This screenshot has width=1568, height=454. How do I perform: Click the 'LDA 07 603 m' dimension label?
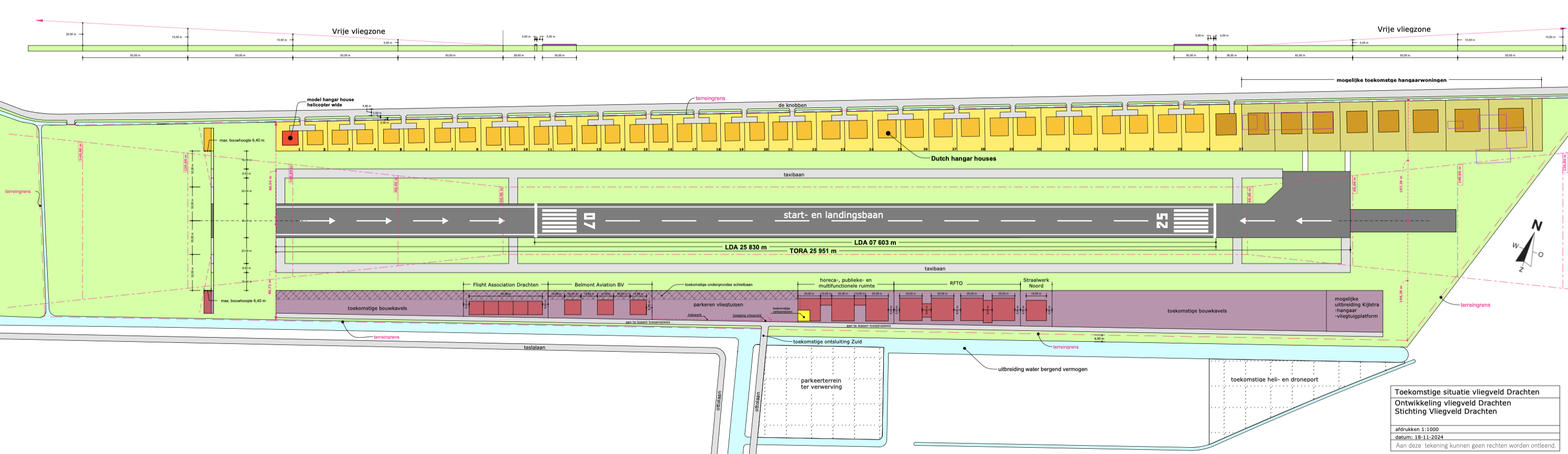point(875,242)
